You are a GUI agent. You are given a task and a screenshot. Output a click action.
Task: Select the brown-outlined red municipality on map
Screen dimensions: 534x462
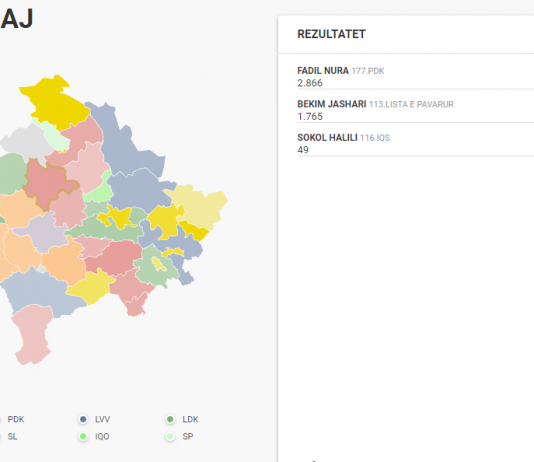pyautogui.click(x=48, y=182)
